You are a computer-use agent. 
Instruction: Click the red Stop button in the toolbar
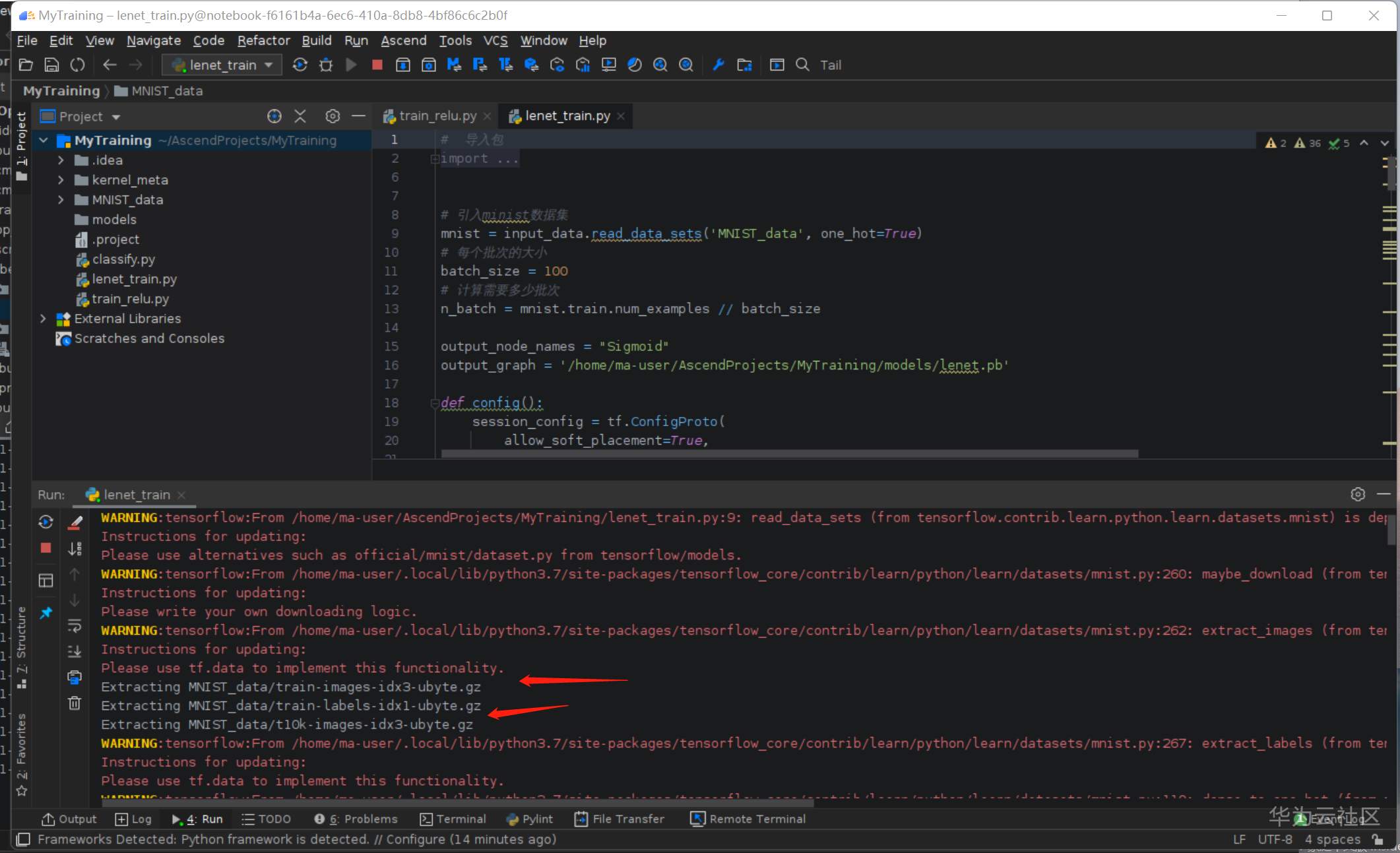click(x=377, y=65)
